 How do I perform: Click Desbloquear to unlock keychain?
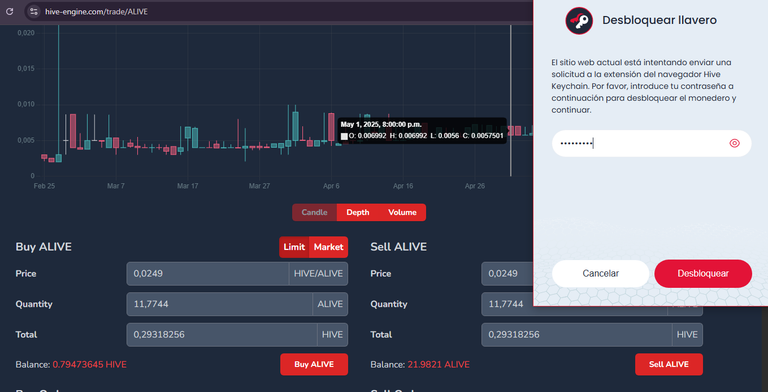tap(703, 273)
